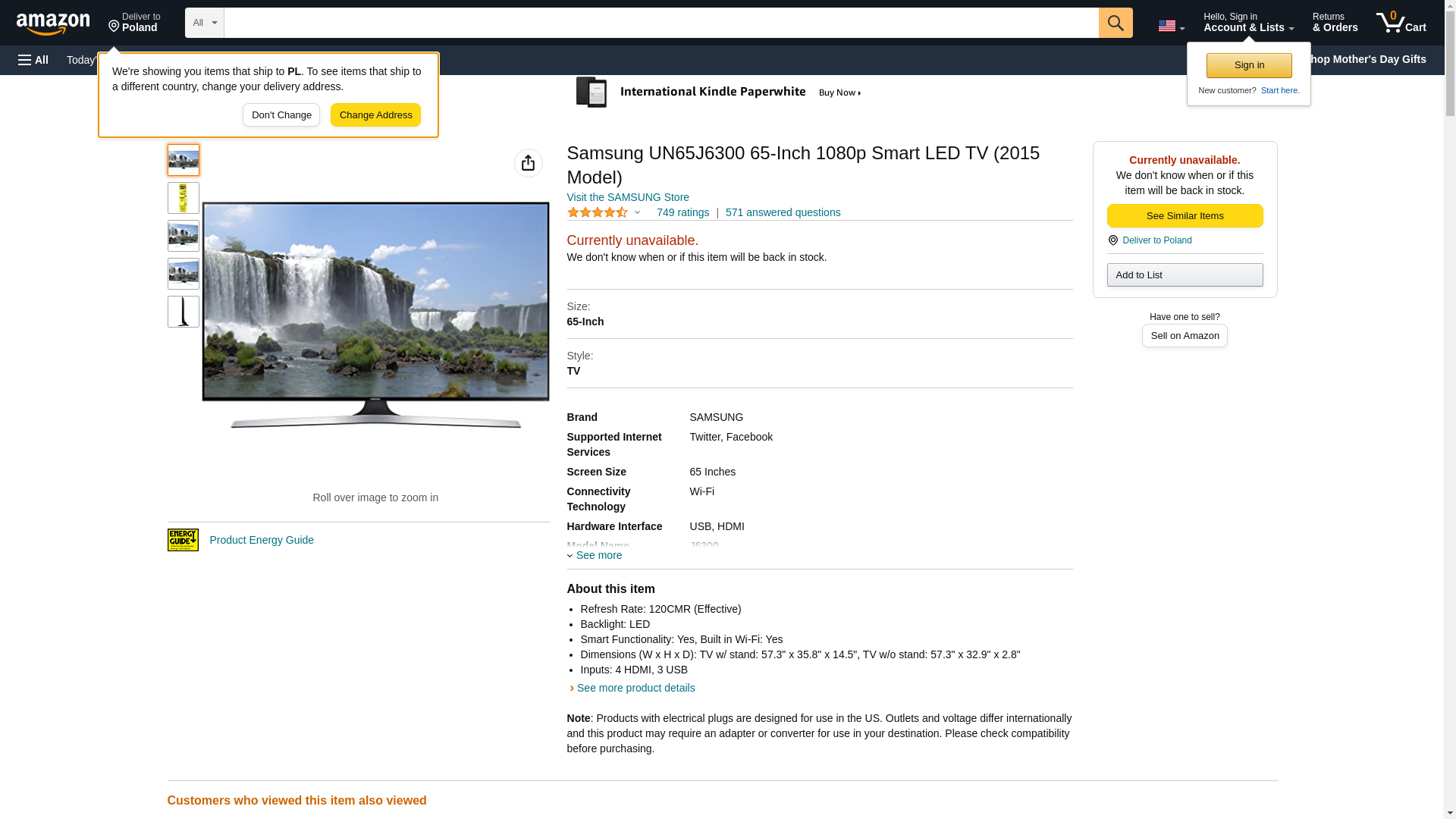Open the Product Energy Guide icon
Screen dimensions: 1456x819
[x=183, y=540]
